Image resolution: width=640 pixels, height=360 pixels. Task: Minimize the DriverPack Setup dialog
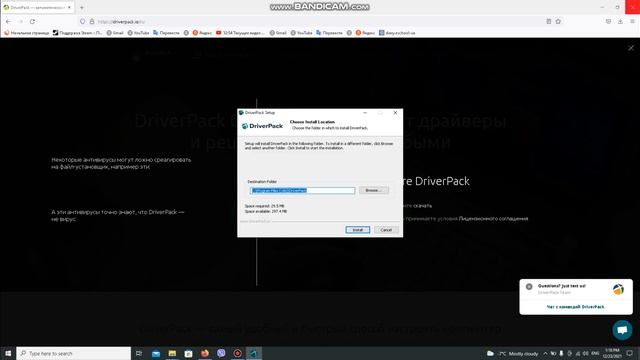pyautogui.click(x=365, y=113)
